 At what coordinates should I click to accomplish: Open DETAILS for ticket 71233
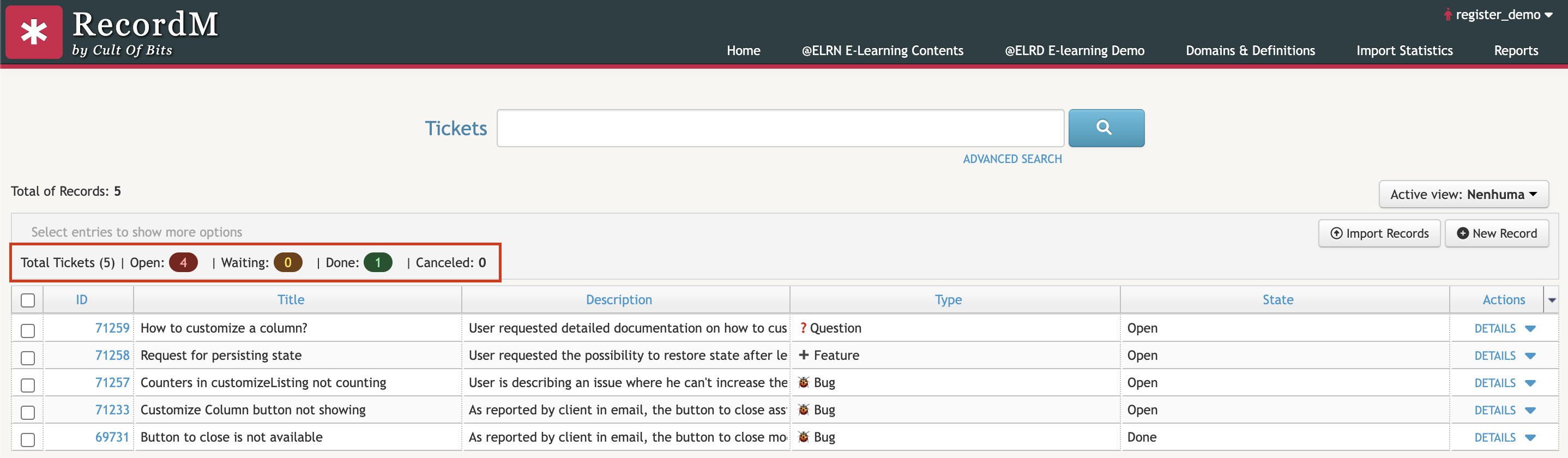pos(1494,411)
